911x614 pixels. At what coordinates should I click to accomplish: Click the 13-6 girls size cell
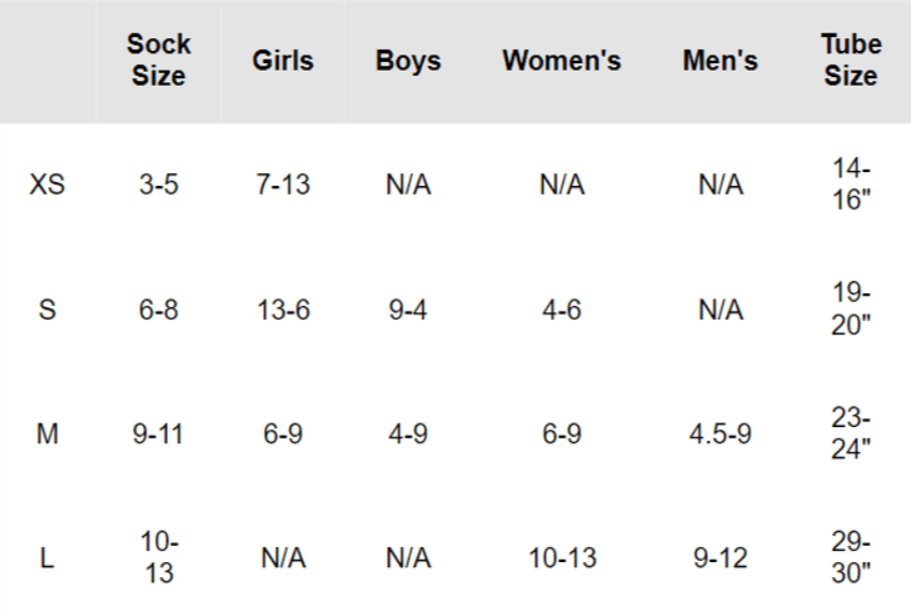point(283,310)
